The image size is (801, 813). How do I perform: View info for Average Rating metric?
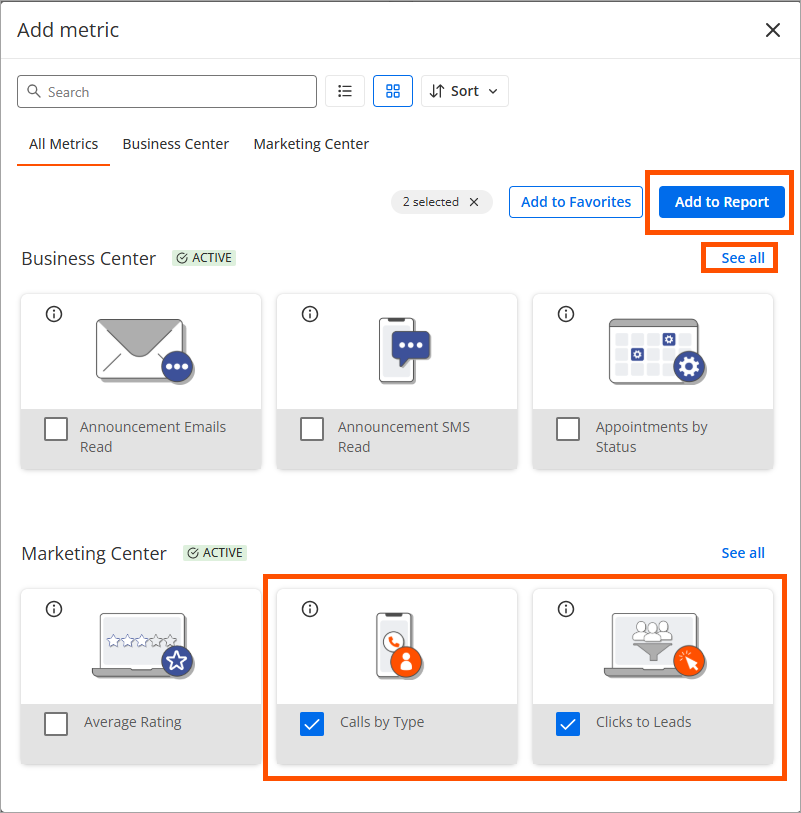pos(55,609)
